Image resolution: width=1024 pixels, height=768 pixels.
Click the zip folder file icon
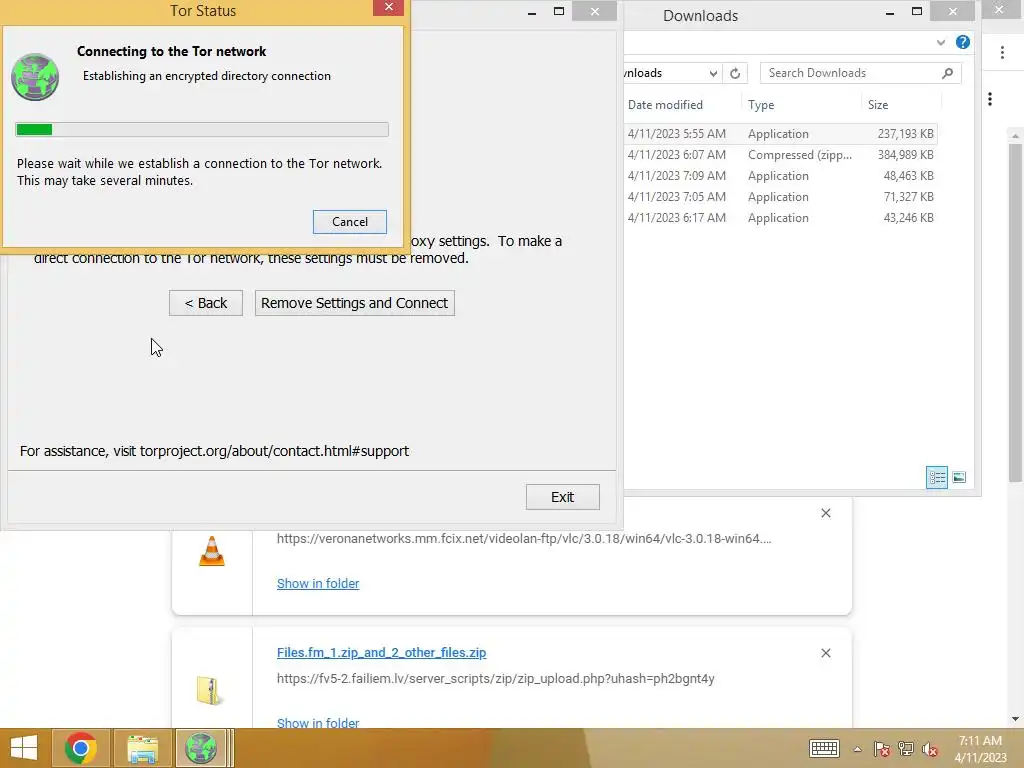210,691
